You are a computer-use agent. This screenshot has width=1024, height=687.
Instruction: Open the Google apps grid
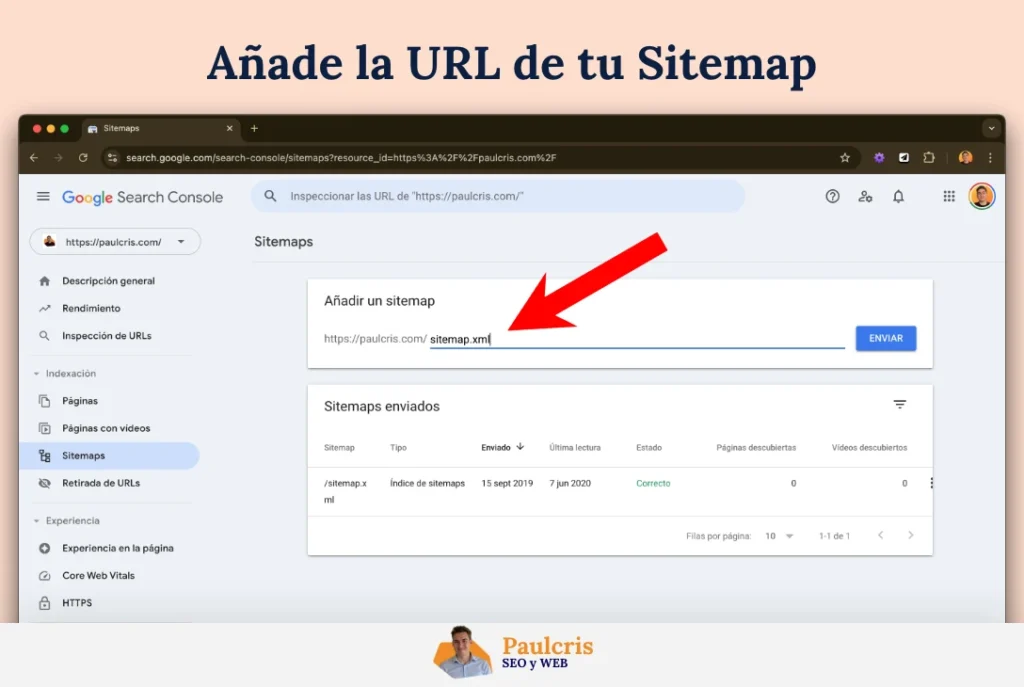coord(949,197)
